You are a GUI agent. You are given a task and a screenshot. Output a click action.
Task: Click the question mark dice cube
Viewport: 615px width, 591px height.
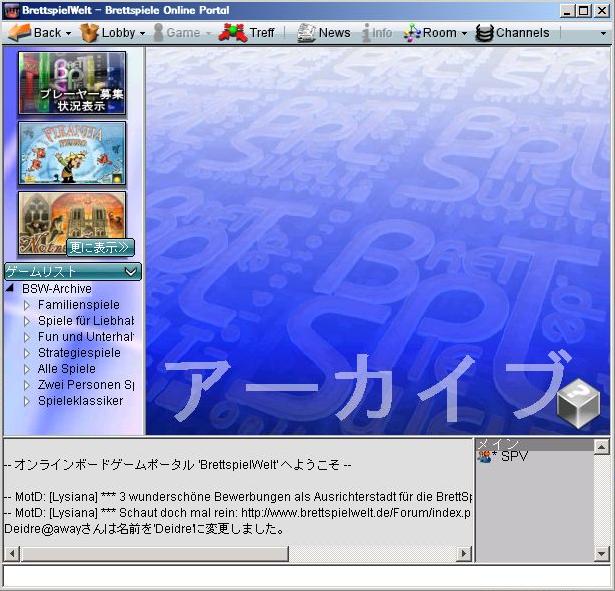pos(578,404)
